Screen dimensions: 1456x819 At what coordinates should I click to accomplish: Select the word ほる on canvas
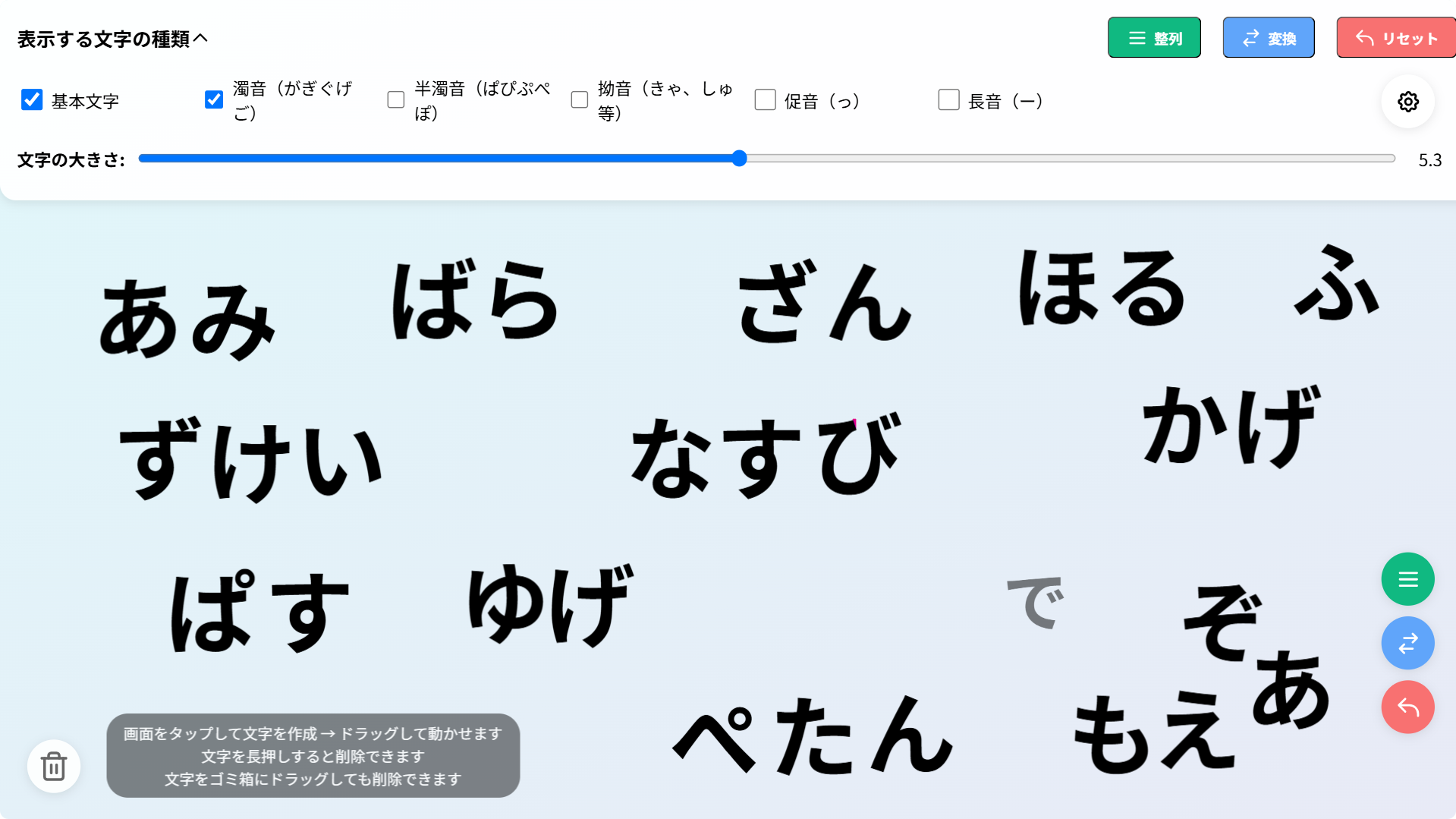coord(1102,288)
